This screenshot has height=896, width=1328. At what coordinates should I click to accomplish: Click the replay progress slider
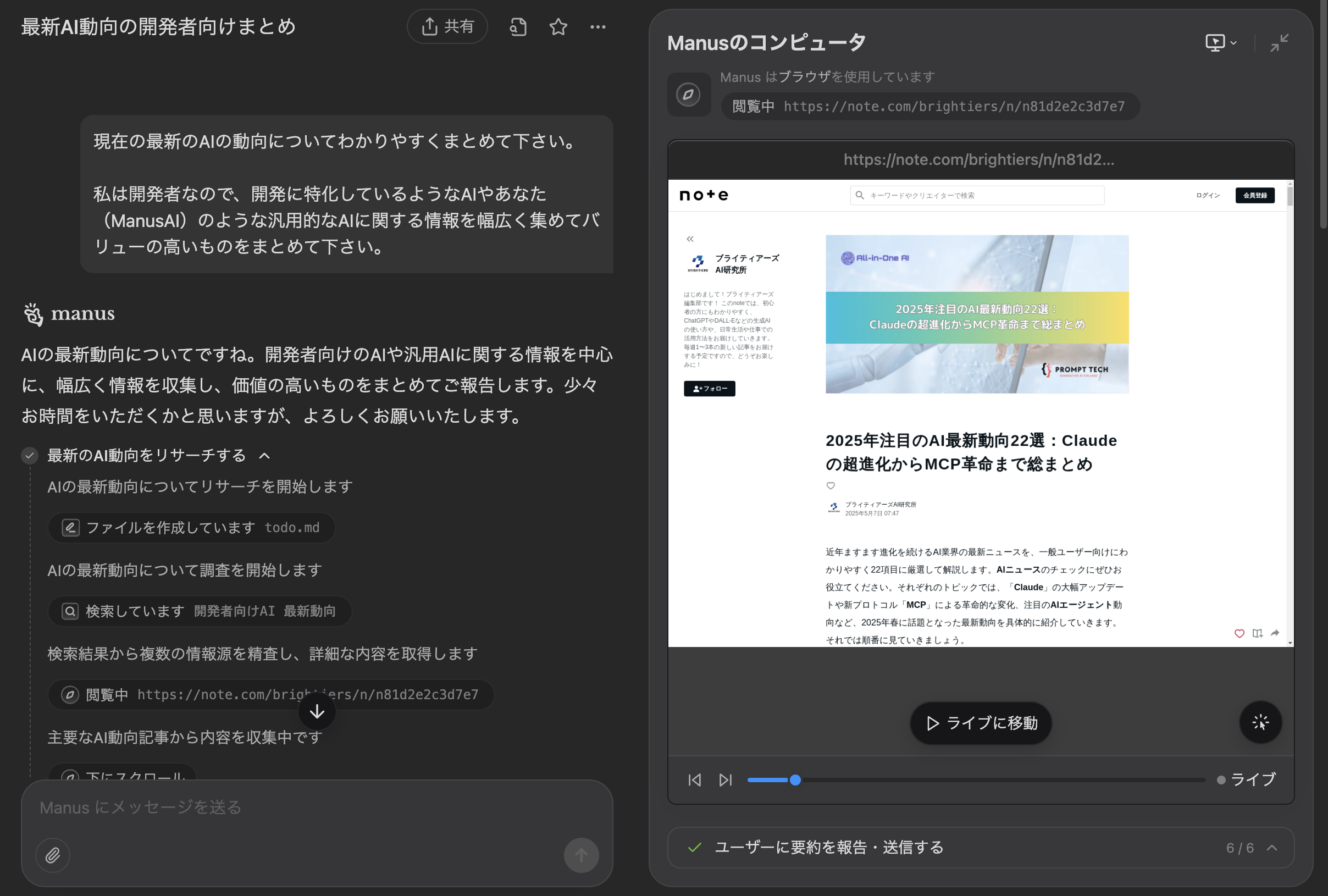point(795,779)
